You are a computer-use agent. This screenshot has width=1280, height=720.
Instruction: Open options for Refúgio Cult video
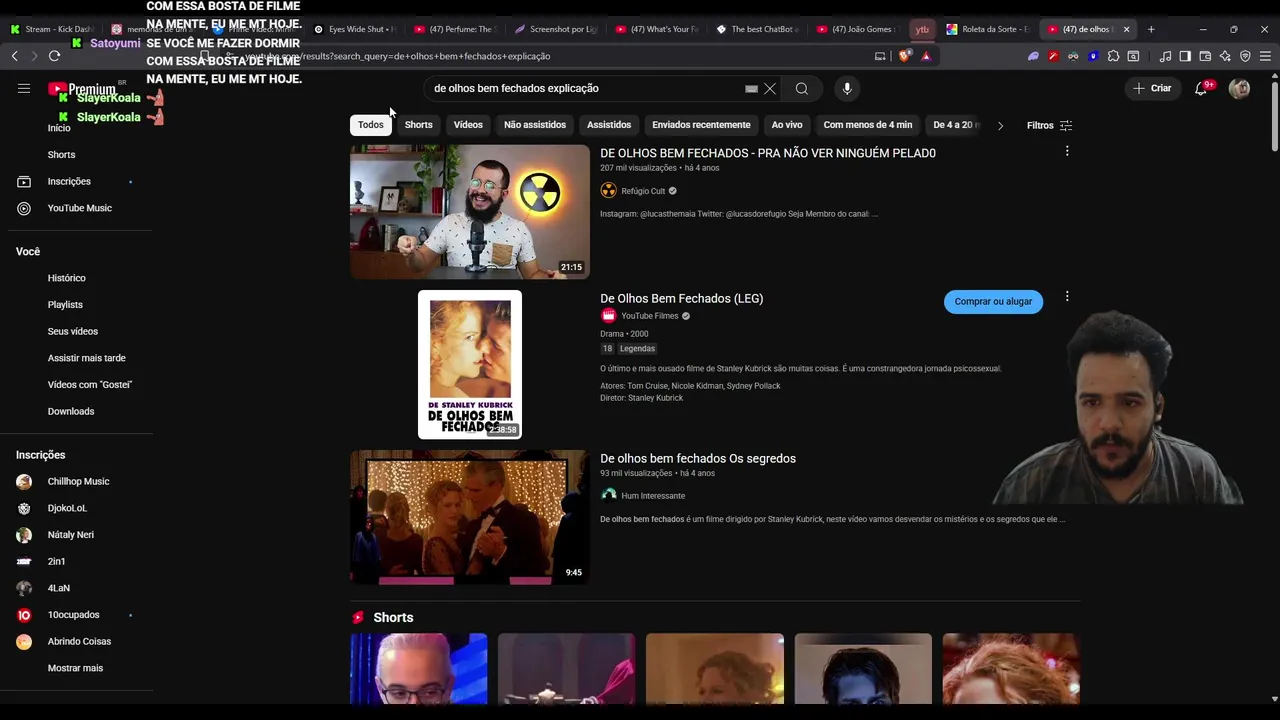pos(1067,151)
